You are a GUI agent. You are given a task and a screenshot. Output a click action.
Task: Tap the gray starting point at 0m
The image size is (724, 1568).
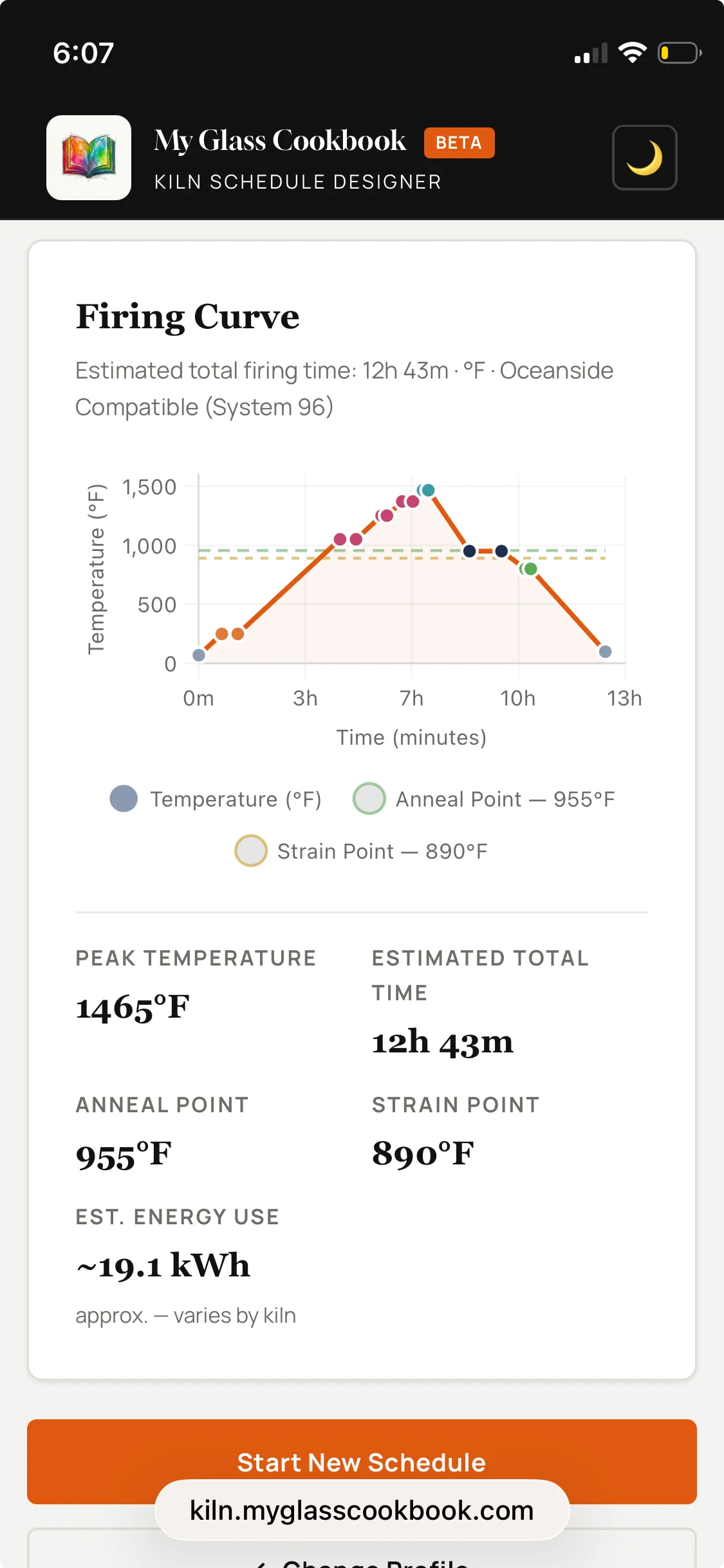tap(199, 655)
